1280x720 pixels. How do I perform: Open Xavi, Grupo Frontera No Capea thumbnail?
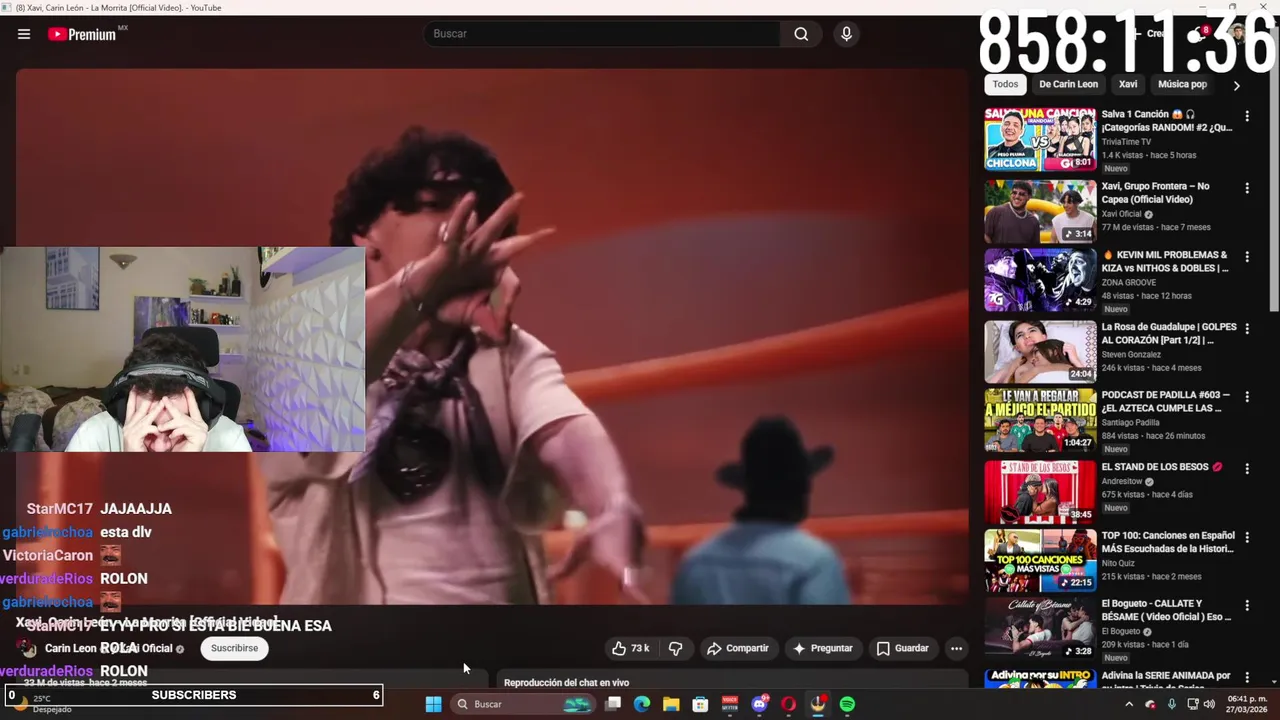(x=1040, y=212)
